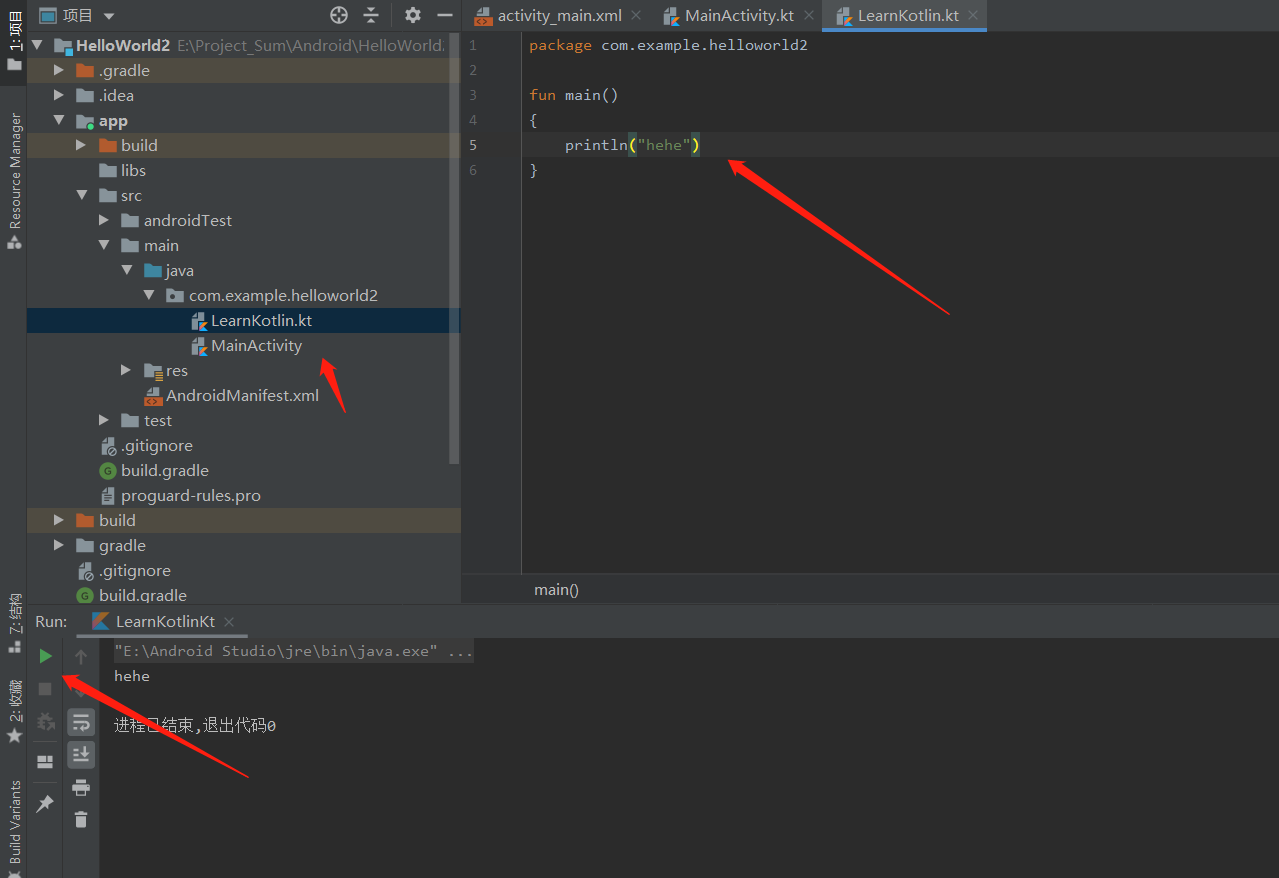The image size is (1279, 878).
Task: Switch to MainActivity.kt editor tab
Action: click(x=739, y=15)
